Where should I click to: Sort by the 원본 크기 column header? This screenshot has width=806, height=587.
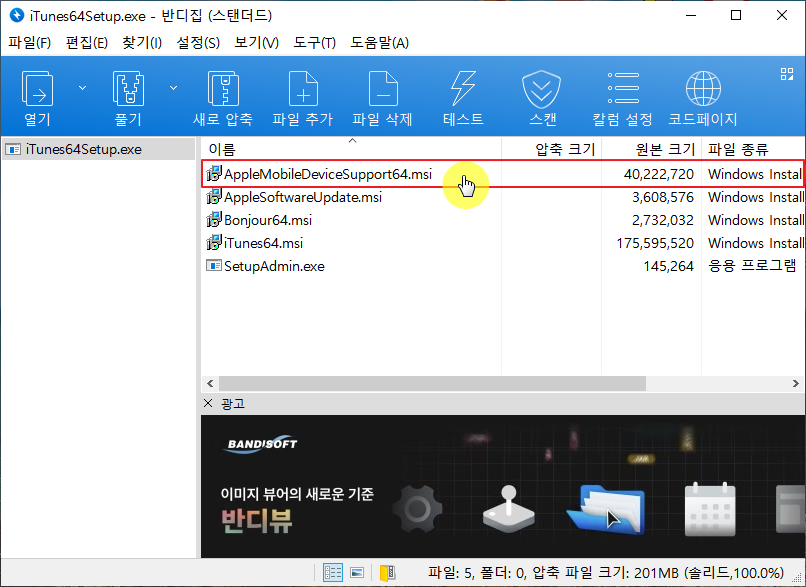[x=652, y=150]
